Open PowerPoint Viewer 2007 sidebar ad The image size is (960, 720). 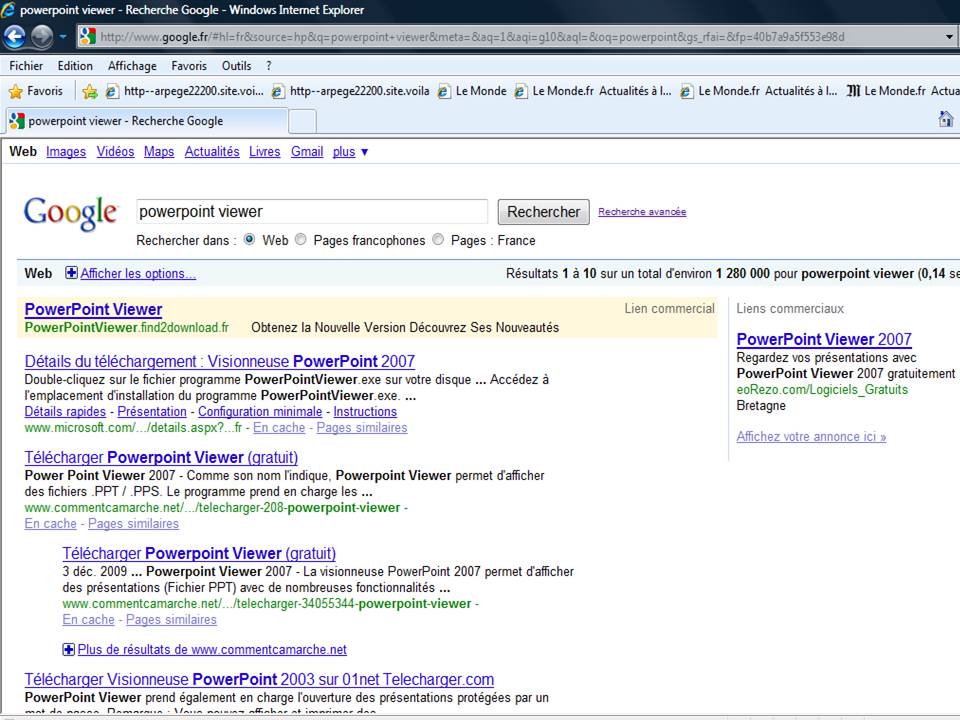[824, 339]
